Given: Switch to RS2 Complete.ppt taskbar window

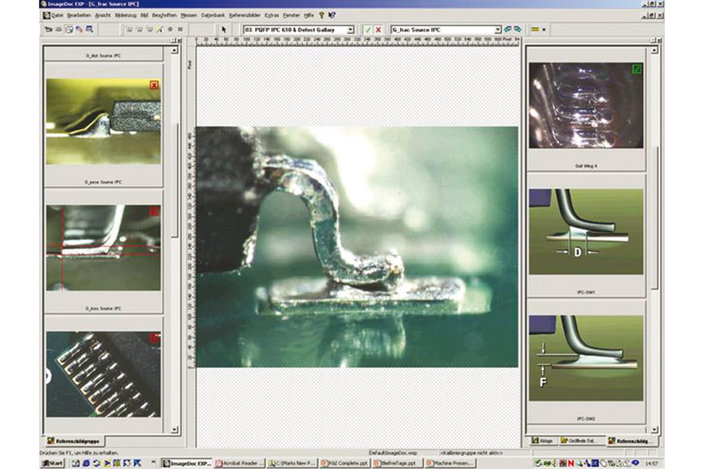Looking at the screenshot, I should 345,463.
